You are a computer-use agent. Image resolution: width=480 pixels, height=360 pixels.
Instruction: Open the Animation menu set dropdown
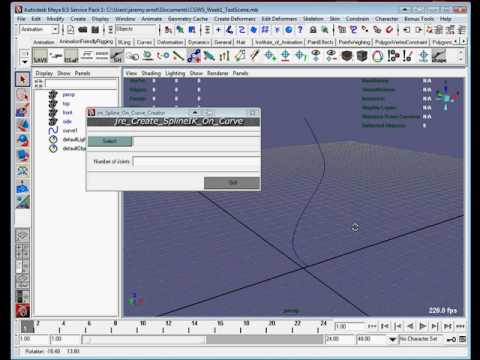click(39, 29)
